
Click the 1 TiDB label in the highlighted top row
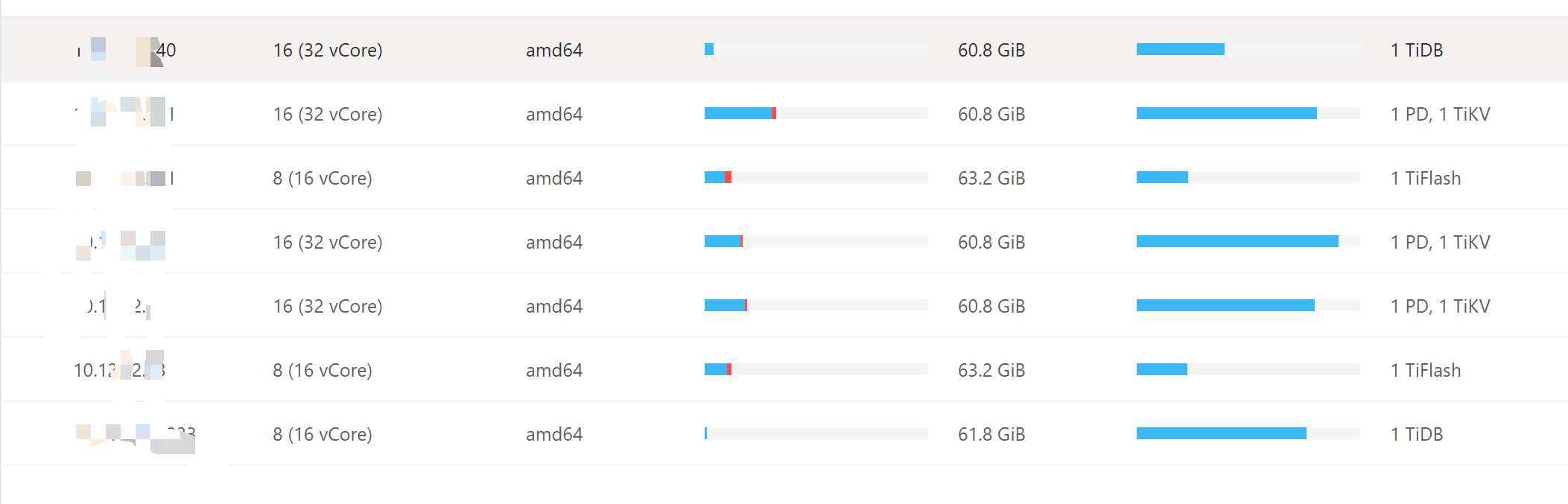tap(1417, 50)
